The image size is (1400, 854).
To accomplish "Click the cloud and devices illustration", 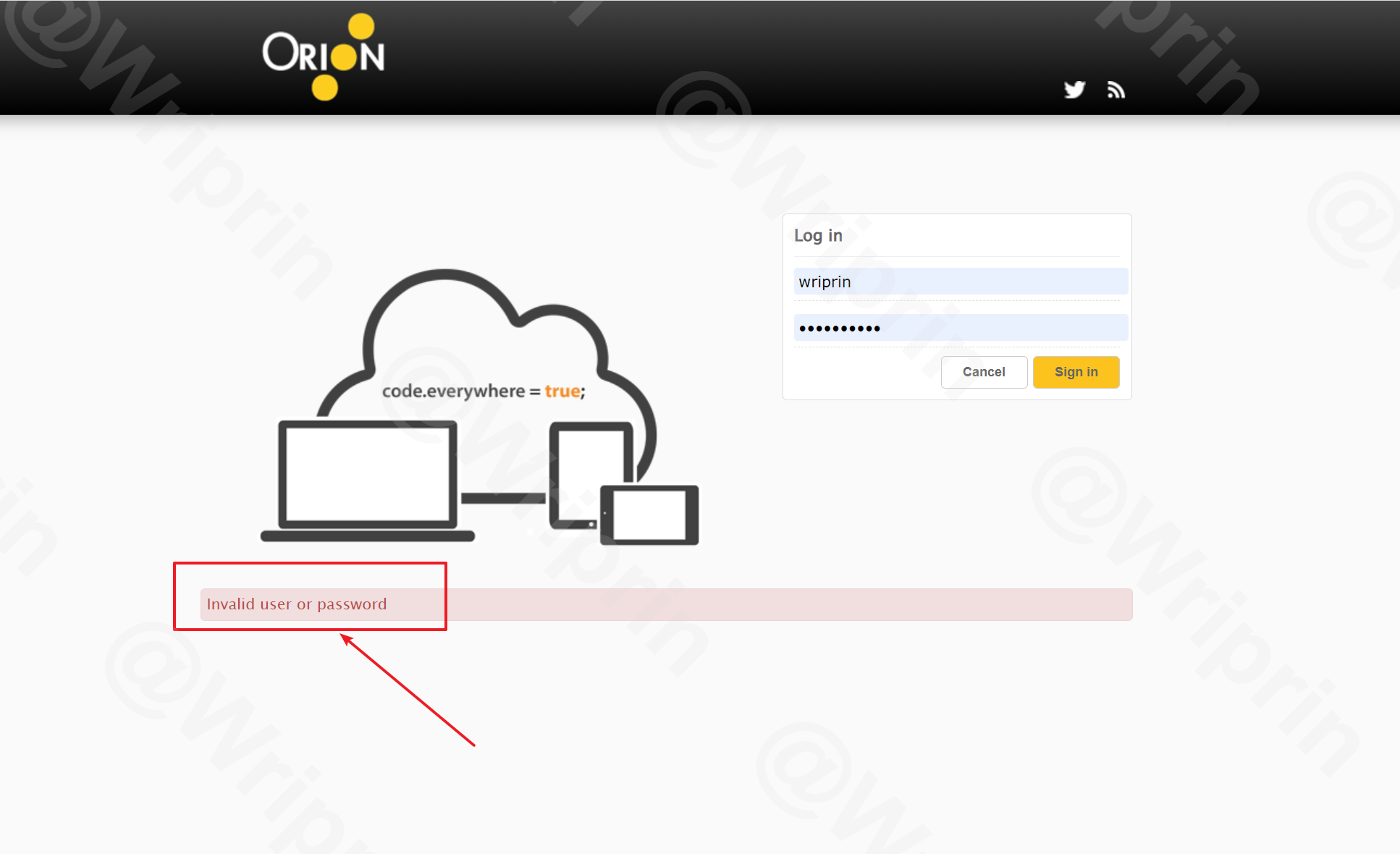I will pos(479,407).
